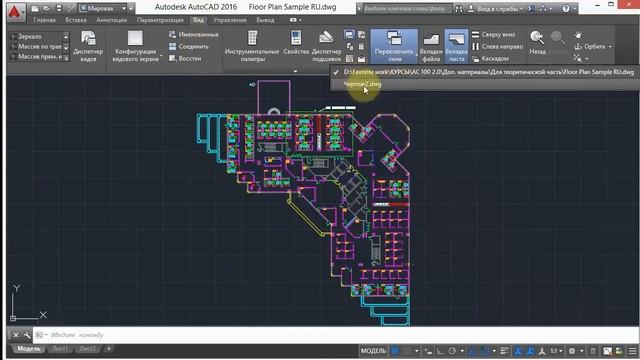This screenshot has width=640, height=360.
Task: Expand the ribbon gallery list fully
Action: 66,58
